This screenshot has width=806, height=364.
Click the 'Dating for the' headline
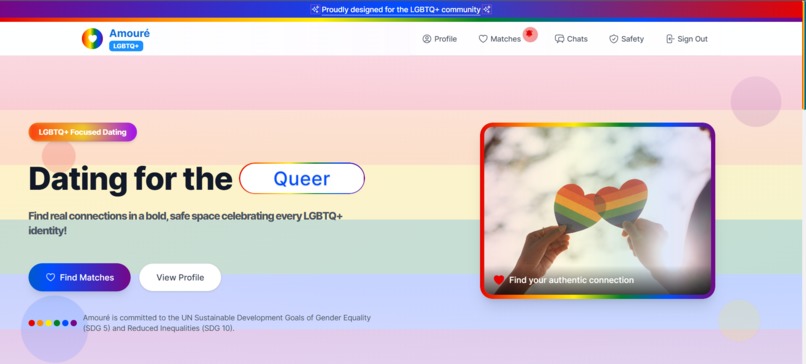point(131,179)
